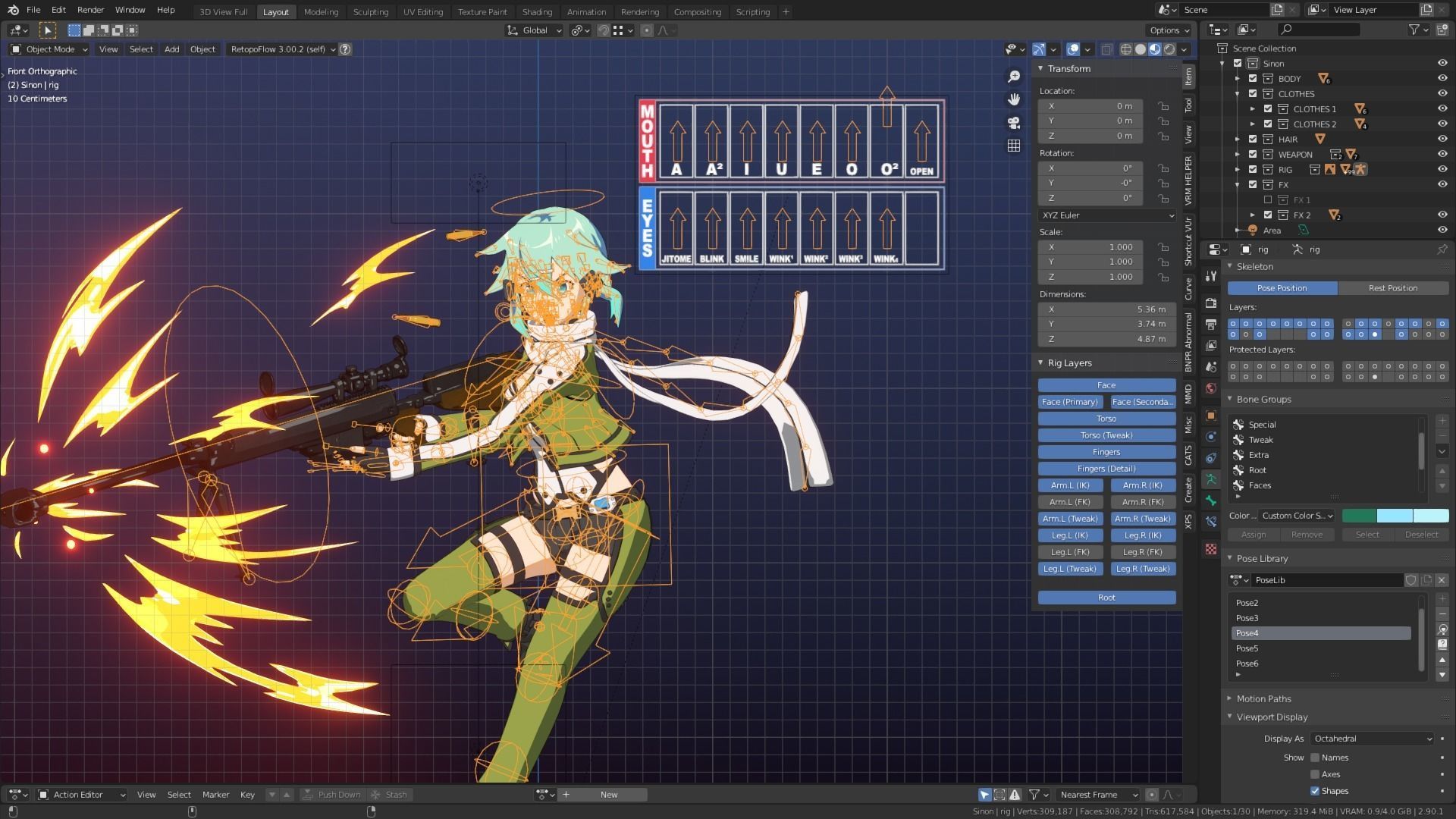Click the Rest Position button

click(x=1393, y=288)
